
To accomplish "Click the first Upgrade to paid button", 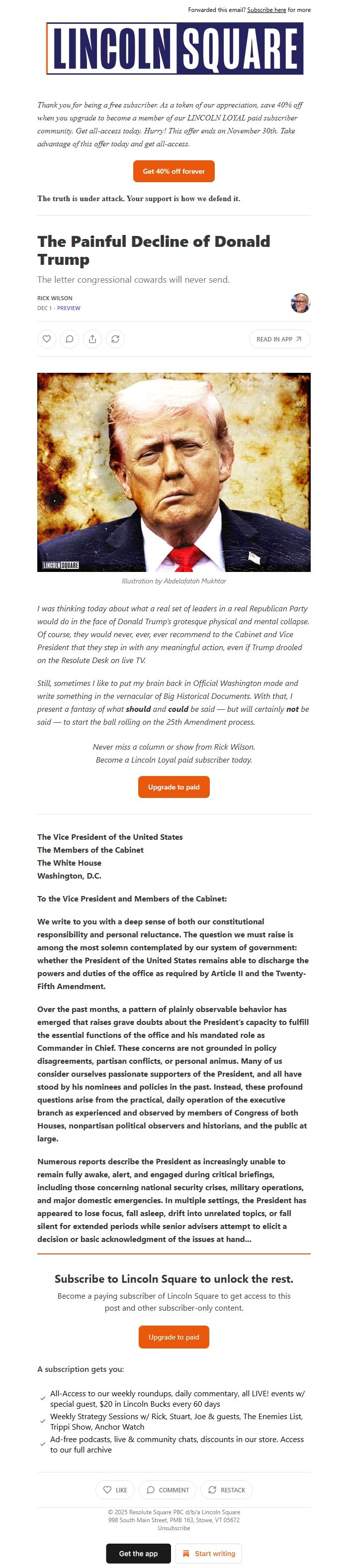I will 174,787.
